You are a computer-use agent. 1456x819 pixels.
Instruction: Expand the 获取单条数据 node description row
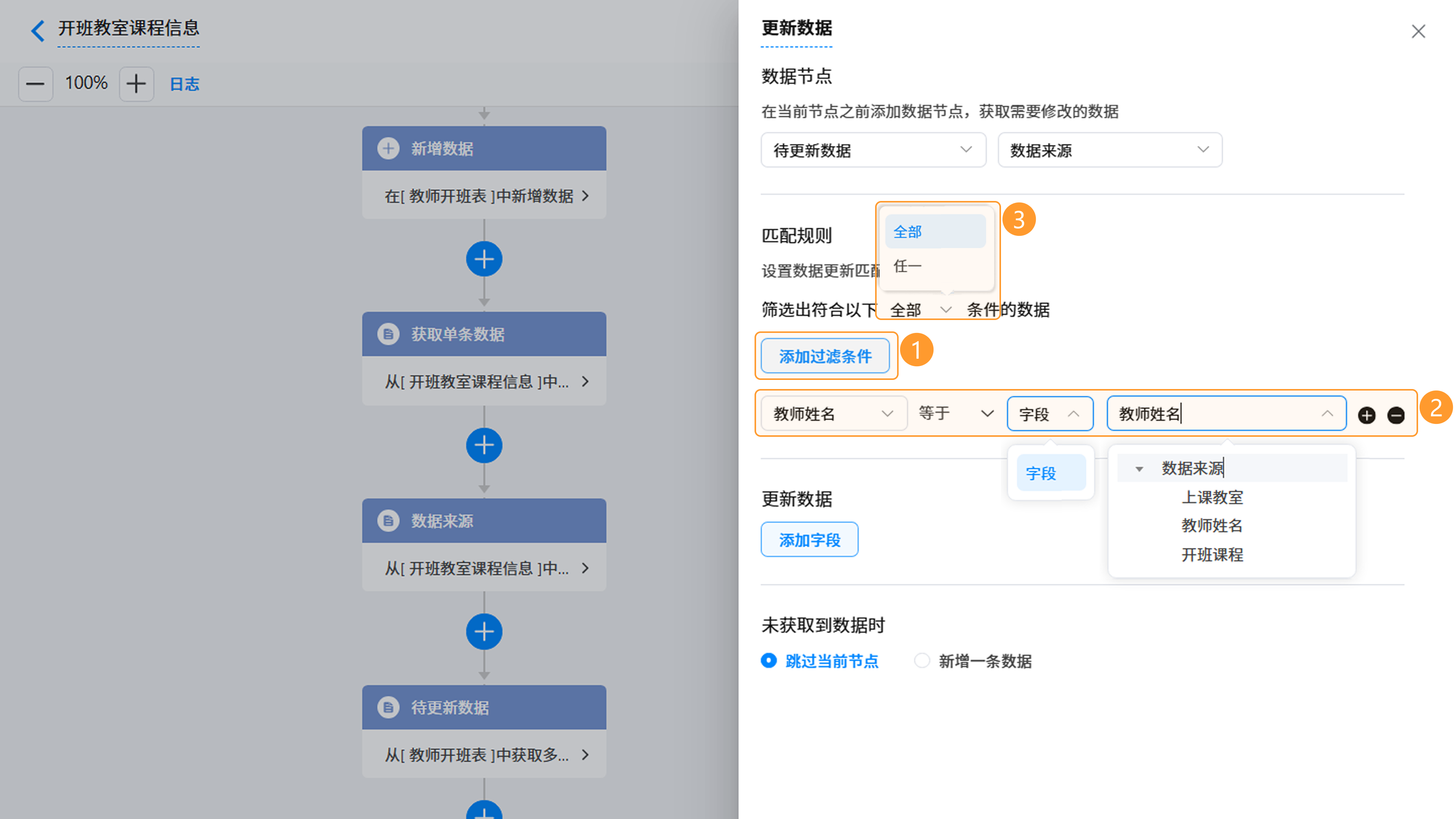pos(484,381)
